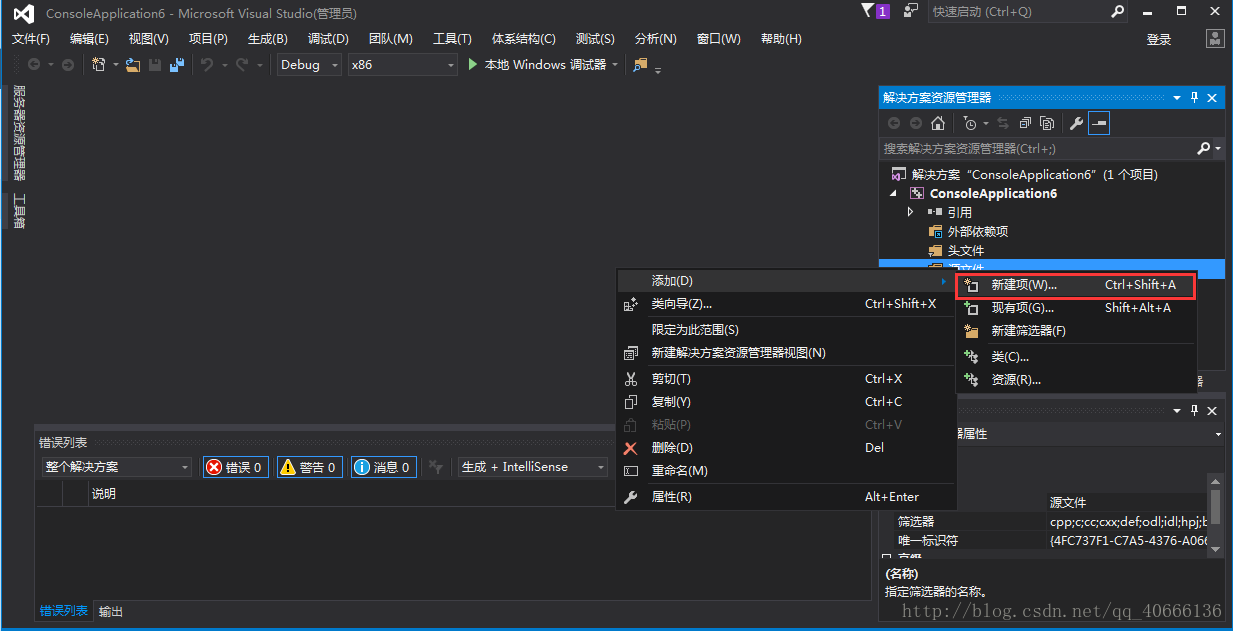
Task: Click the Solution Explorer search magnifier icon
Action: (1204, 148)
